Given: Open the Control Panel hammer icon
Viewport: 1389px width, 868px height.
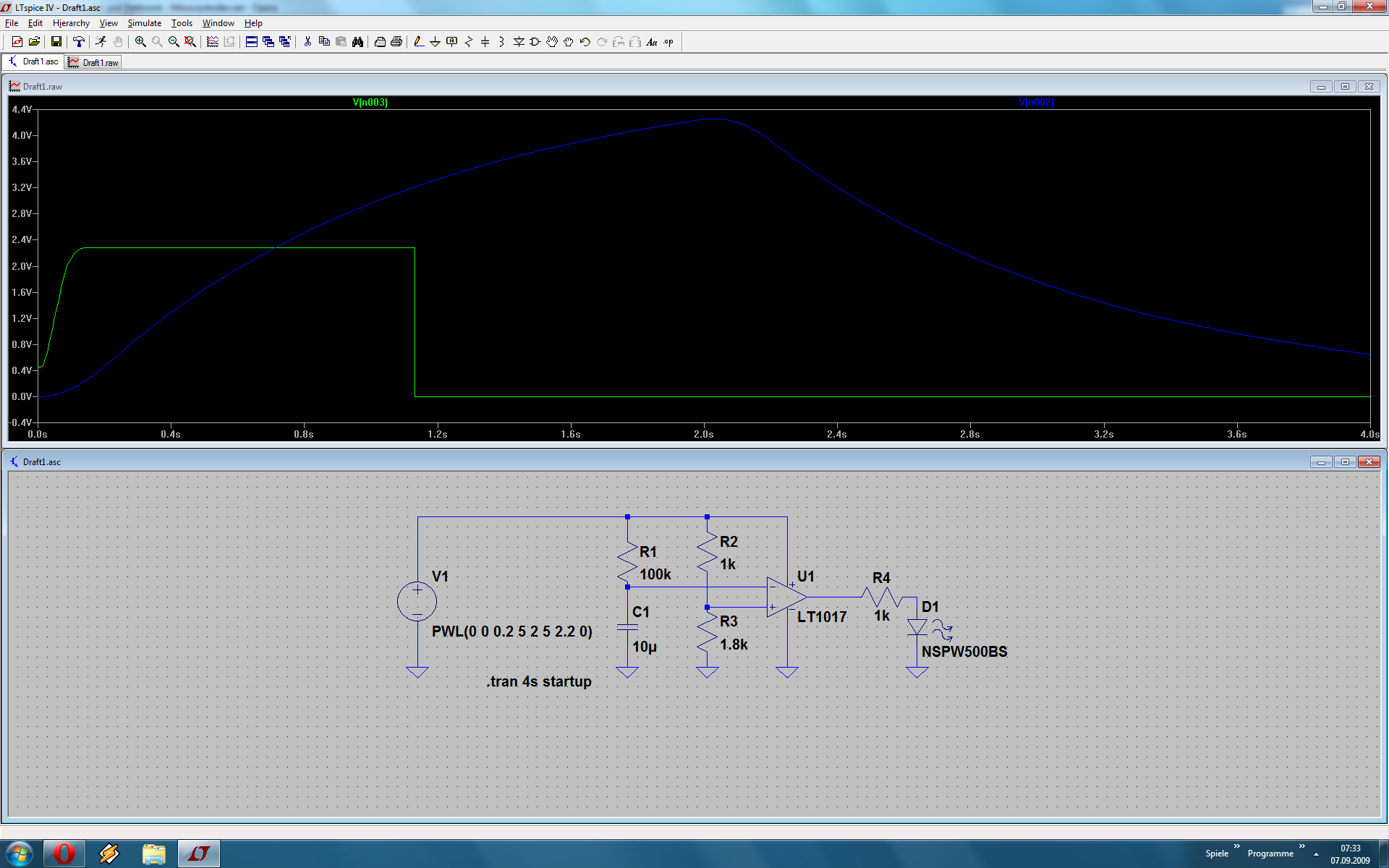Looking at the screenshot, I should click(x=79, y=42).
